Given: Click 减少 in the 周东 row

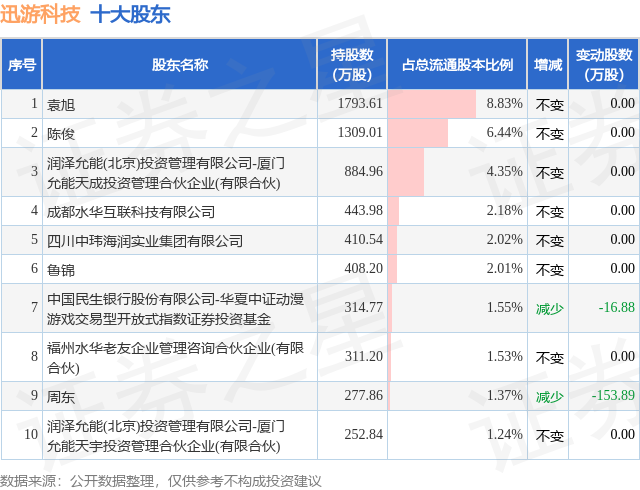Looking at the screenshot, I should tap(550, 396).
